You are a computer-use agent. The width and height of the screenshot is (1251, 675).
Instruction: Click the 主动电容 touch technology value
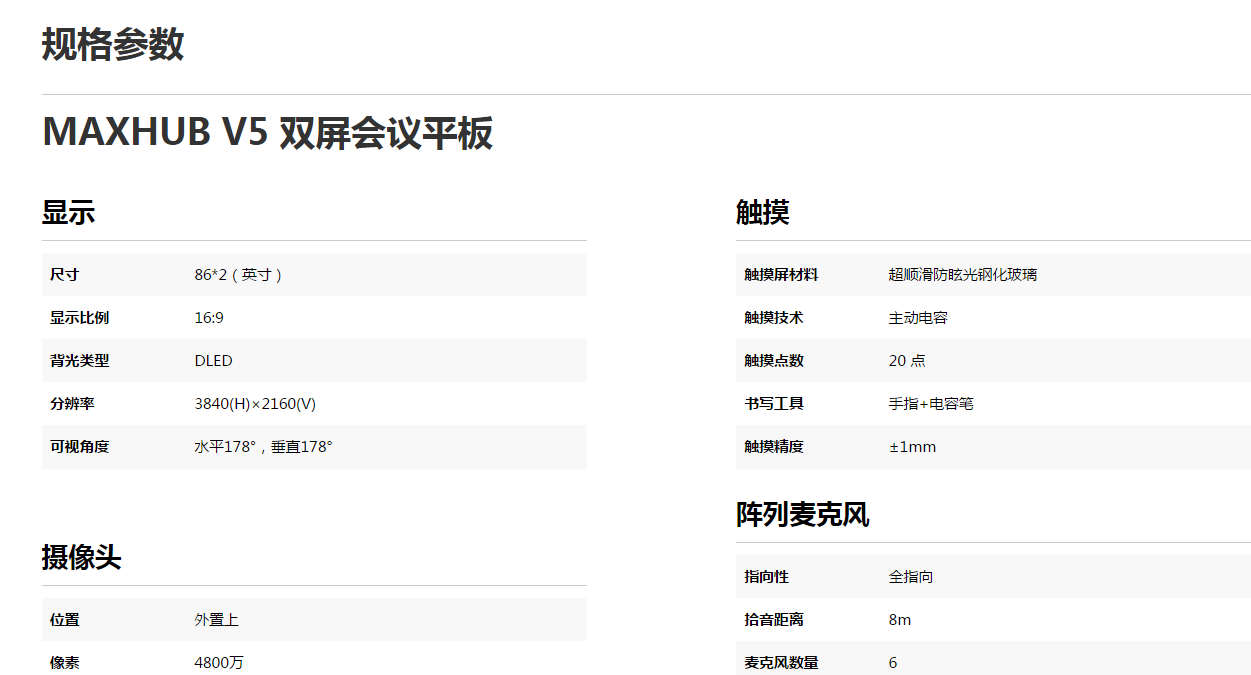click(x=918, y=318)
